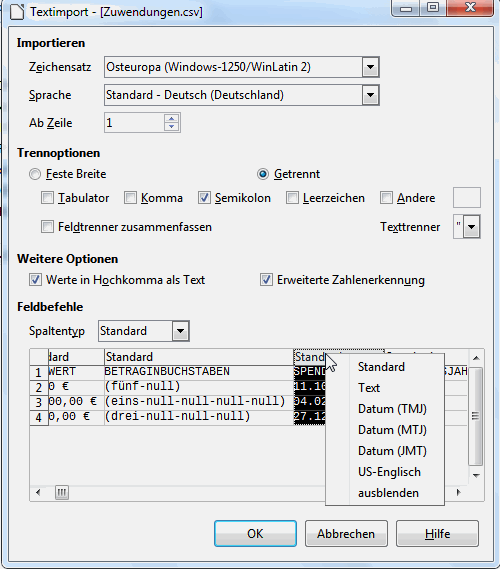The image size is (500, 569).
Task: Open the Sprache language dropdown
Action: pyautogui.click(x=370, y=95)
